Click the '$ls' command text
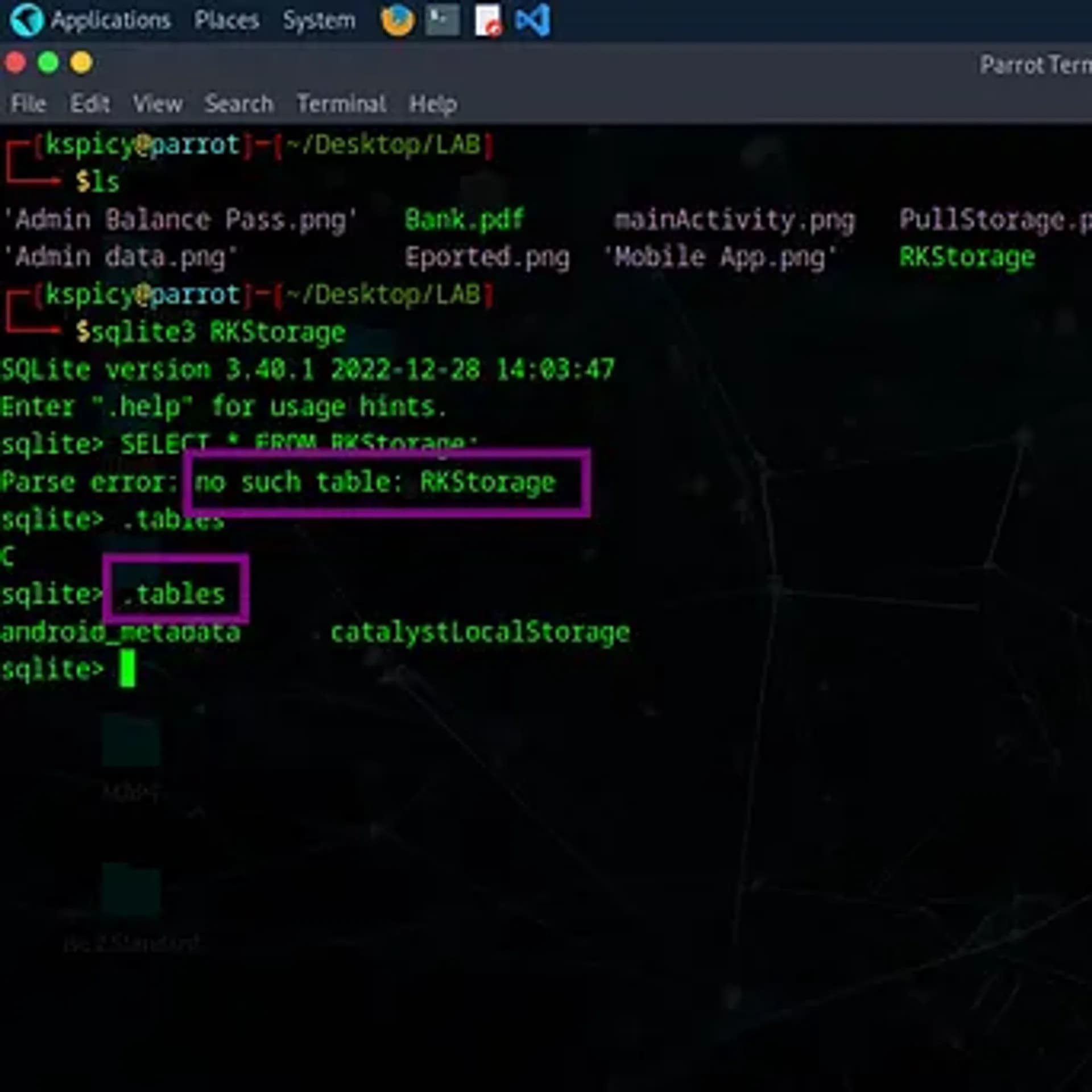Image resolution: width=1092 pixels, height=1092 pixels. (97, 182)
